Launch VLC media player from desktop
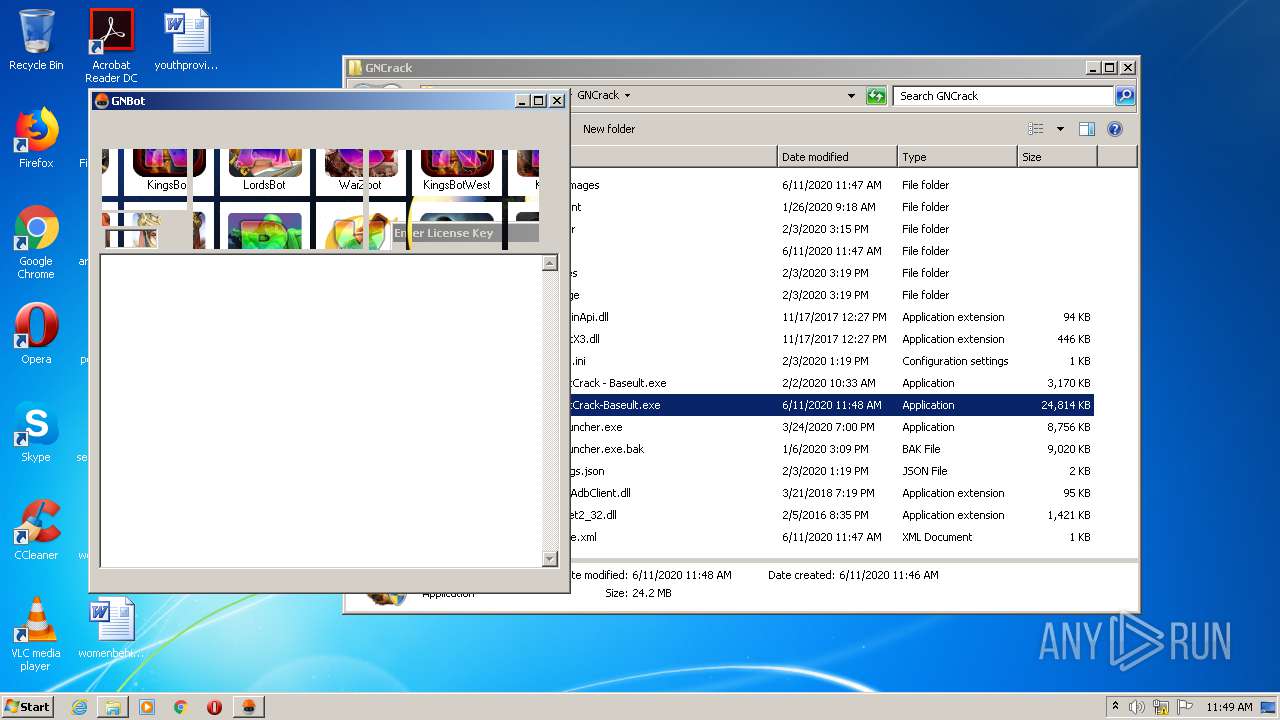Viewport: 1280px width, 720px height. 36,634
